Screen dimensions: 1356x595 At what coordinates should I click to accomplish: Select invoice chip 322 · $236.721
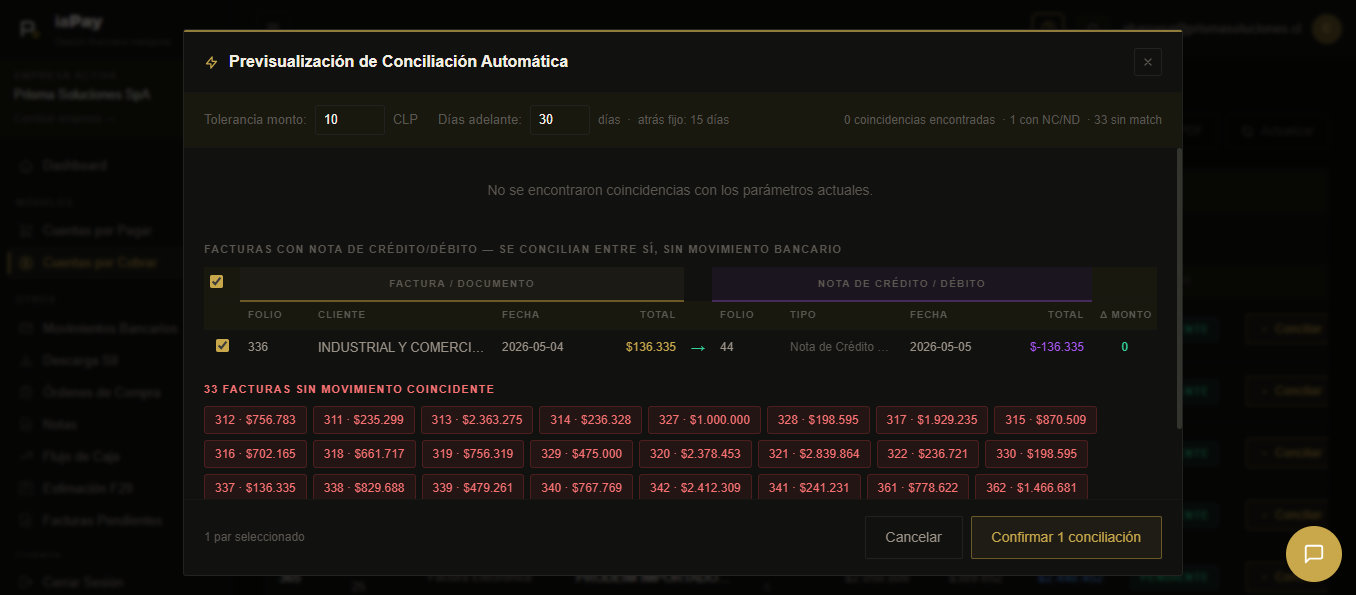click(928, 454)
